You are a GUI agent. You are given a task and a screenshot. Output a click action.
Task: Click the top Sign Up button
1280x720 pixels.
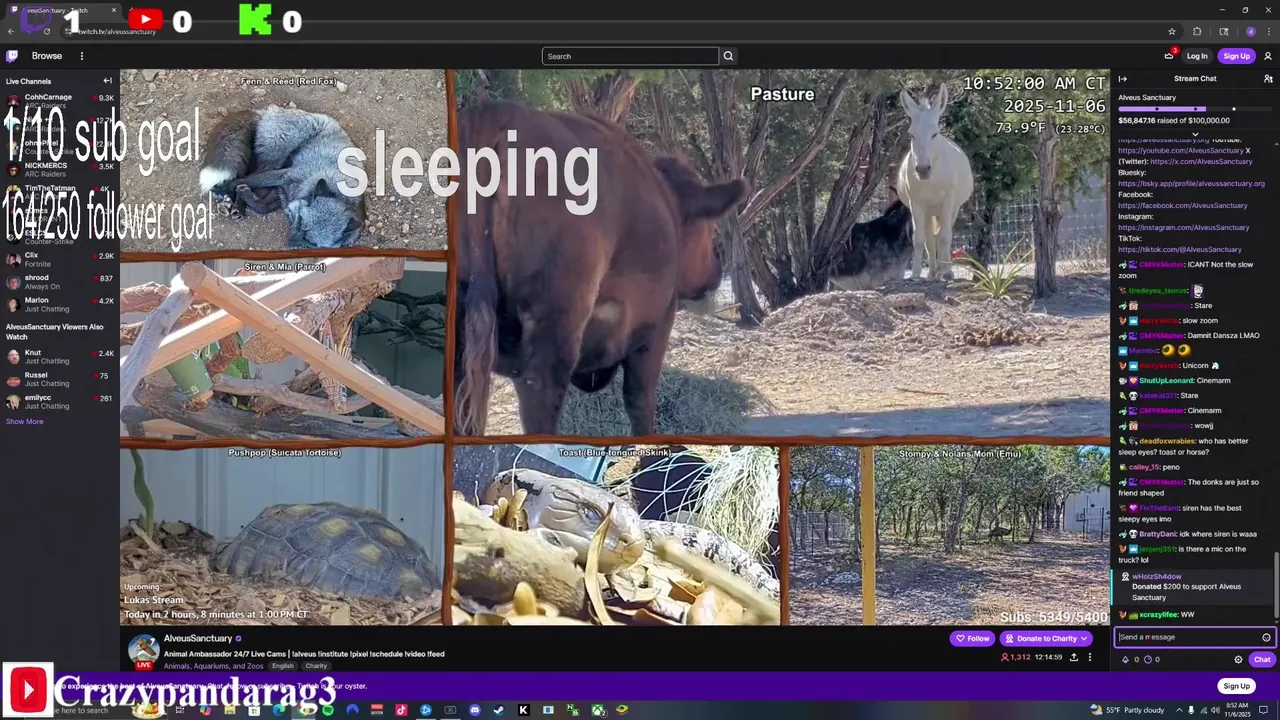tap(1236, 56)
